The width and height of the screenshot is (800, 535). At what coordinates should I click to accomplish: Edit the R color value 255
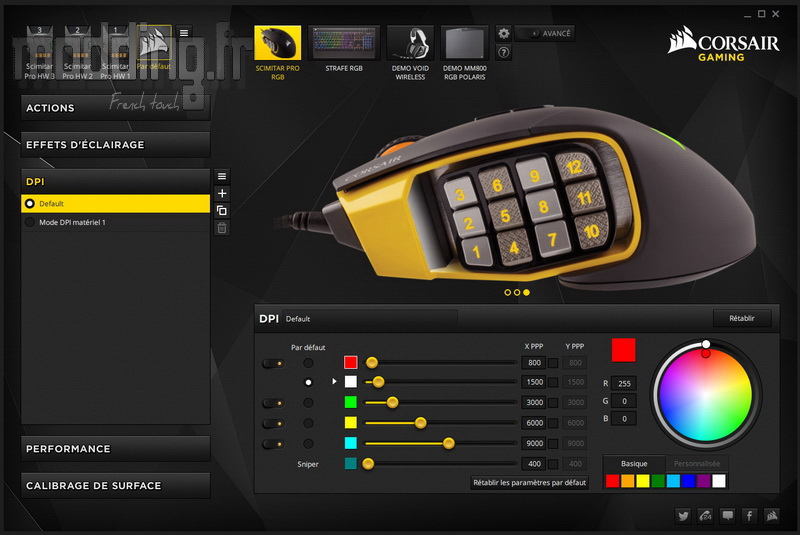click(624, 384)
